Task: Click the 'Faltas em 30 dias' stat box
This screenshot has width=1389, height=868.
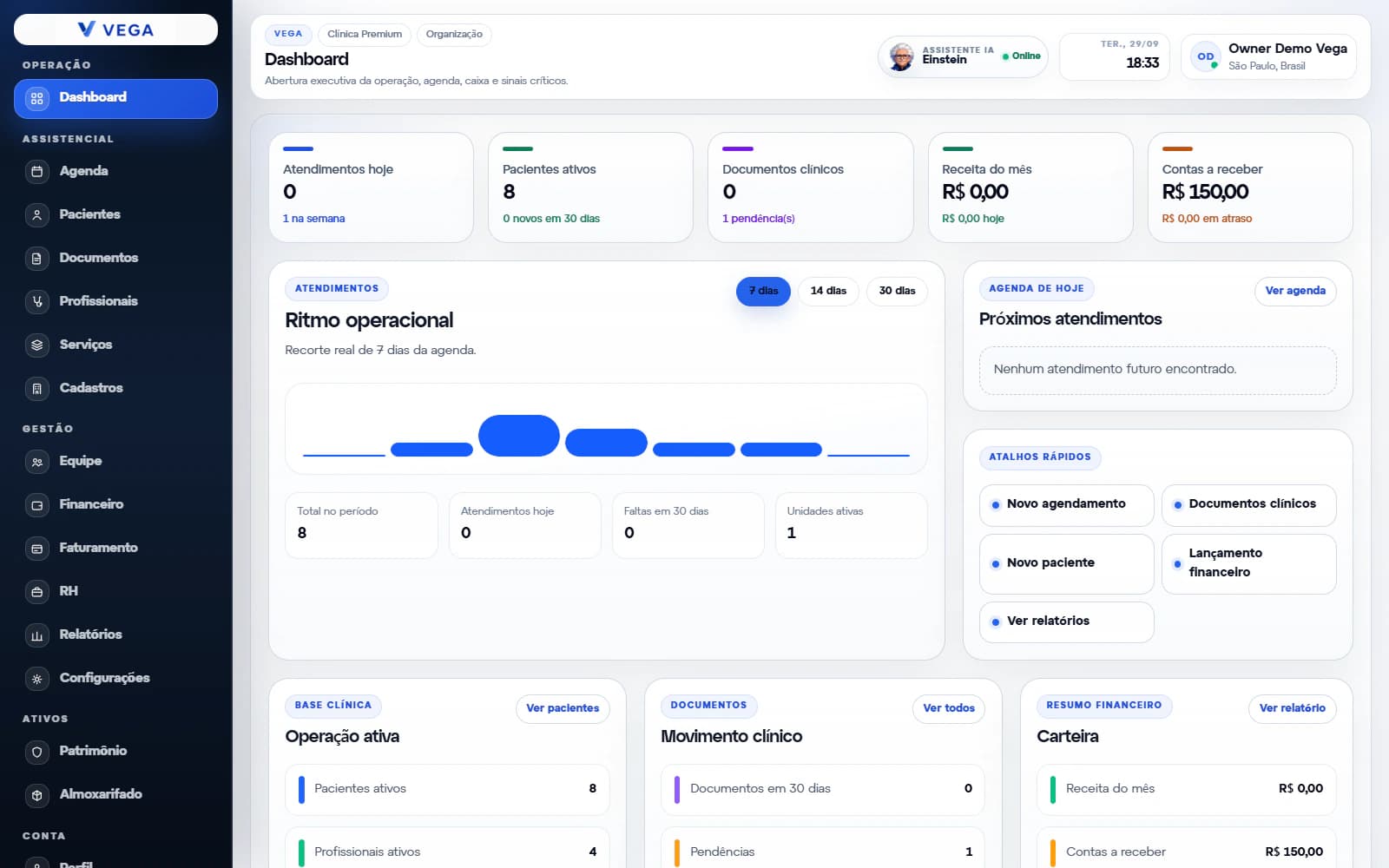Action: 688,525
